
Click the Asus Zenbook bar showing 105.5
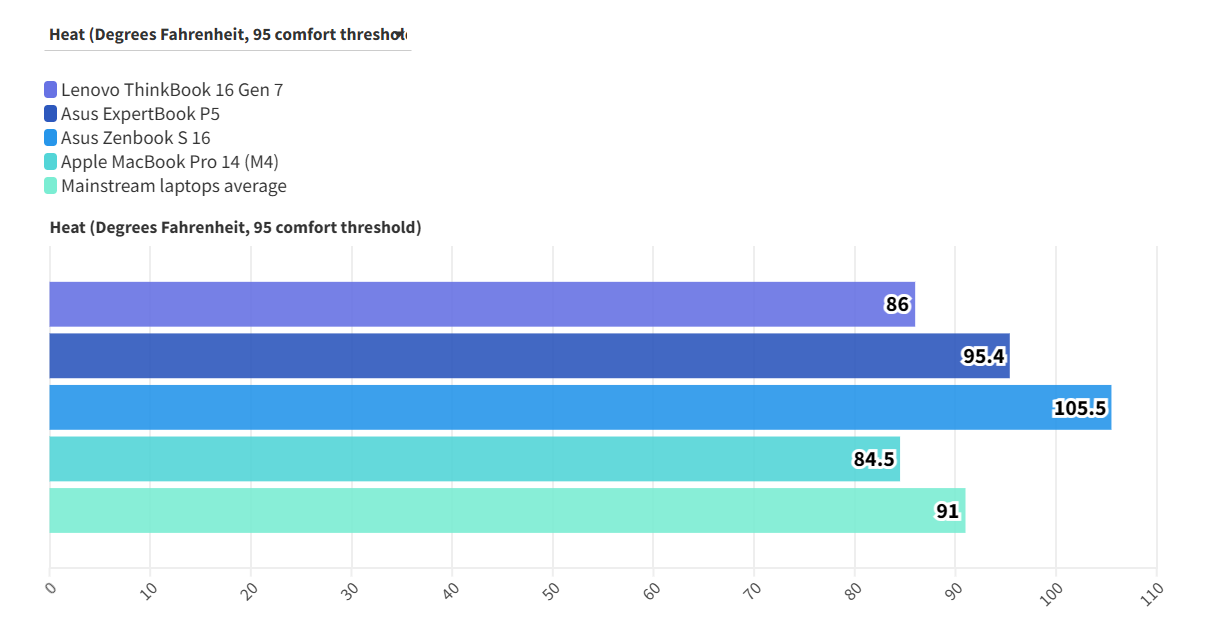pos(580,407)
